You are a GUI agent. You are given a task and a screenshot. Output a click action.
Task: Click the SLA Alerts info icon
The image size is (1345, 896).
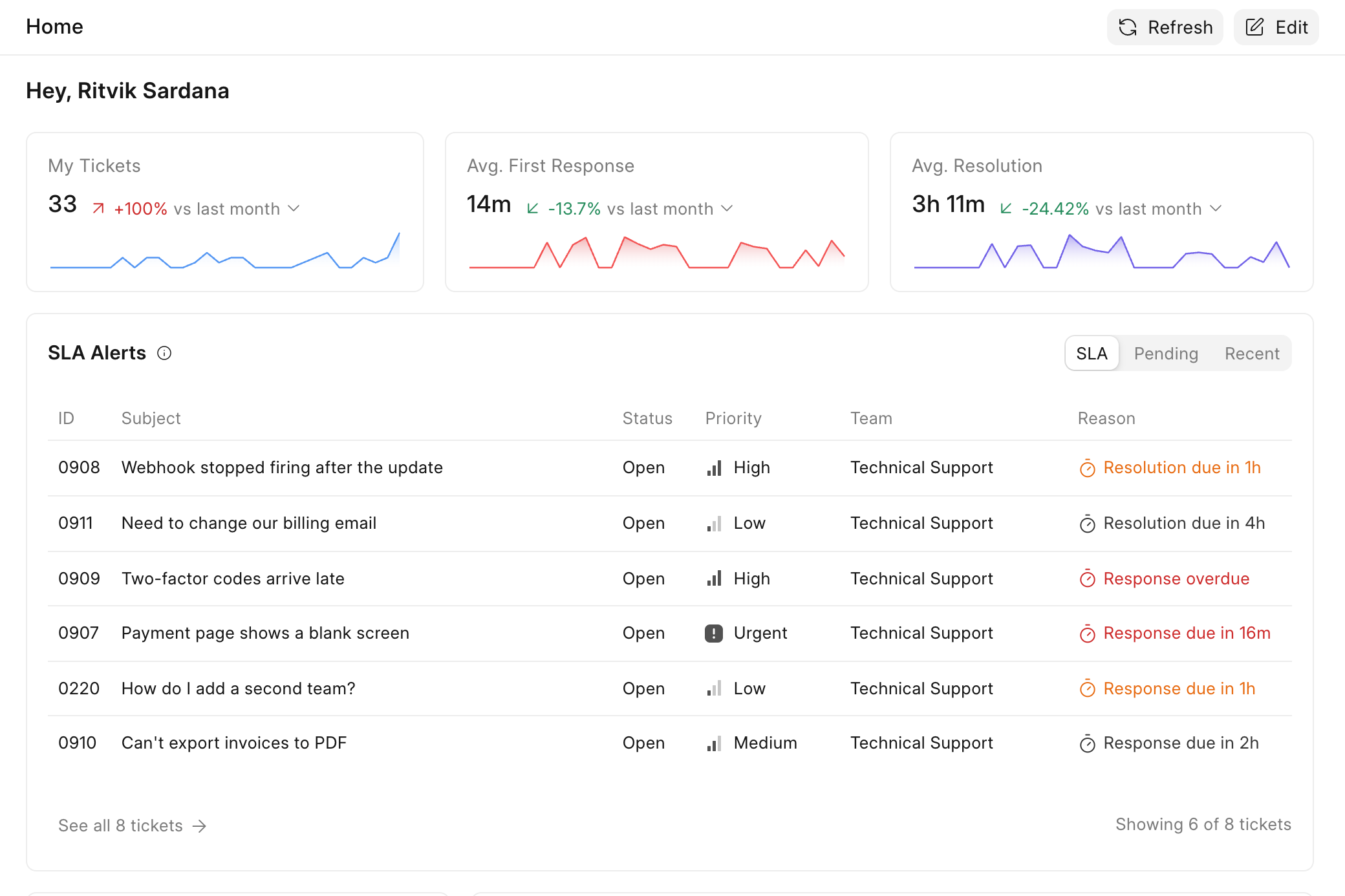click(x=164, y=353)
